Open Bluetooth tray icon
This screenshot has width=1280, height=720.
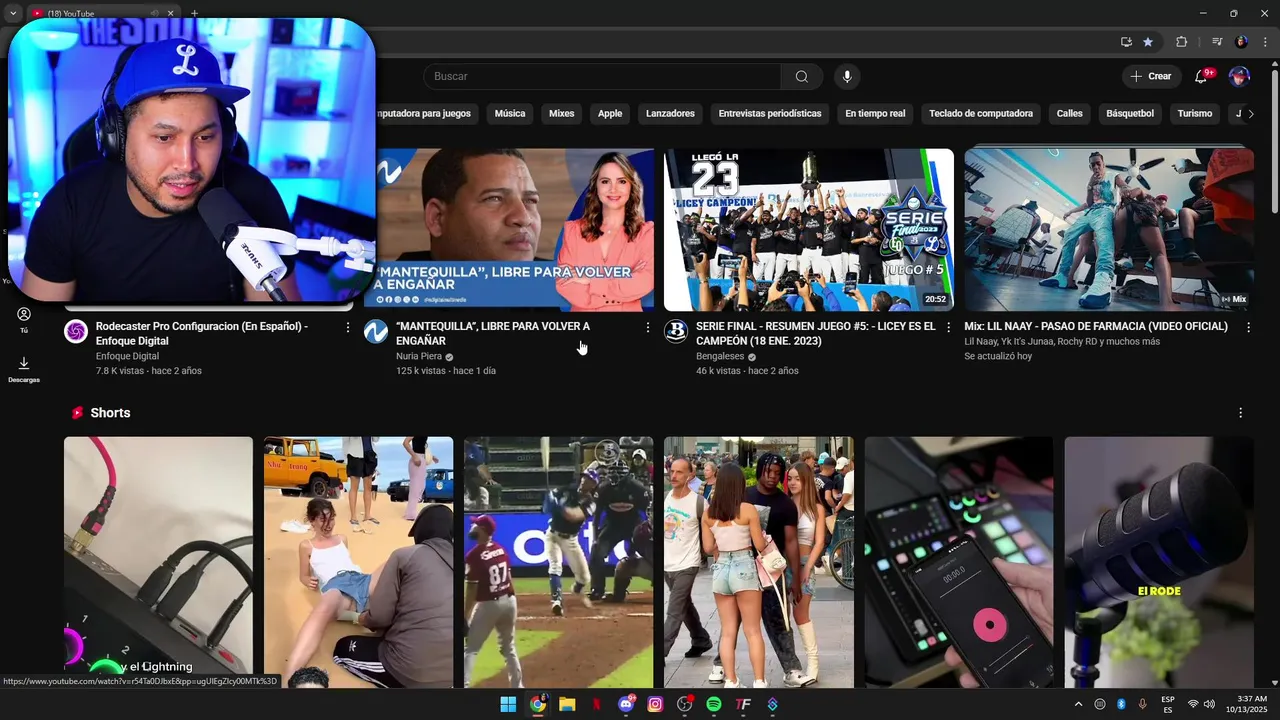click(1121, 704)
